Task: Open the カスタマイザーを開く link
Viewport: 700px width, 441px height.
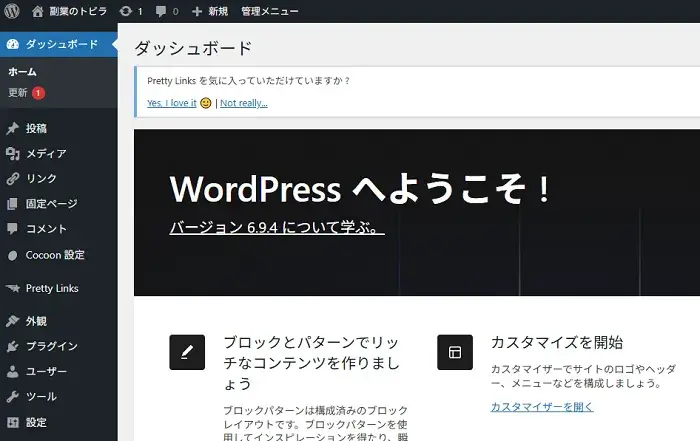Action: [542, 407]
